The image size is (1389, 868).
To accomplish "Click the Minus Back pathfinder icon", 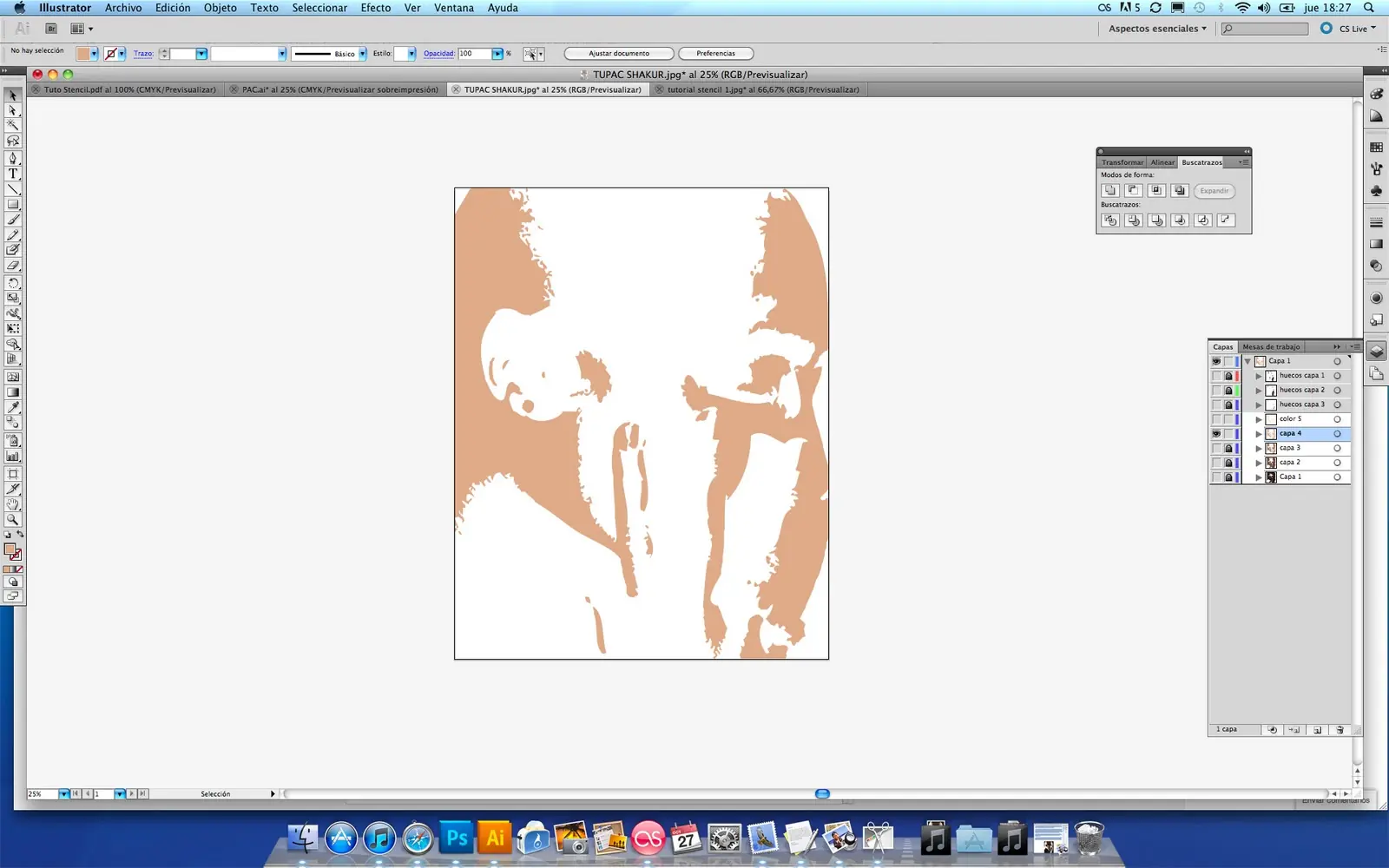I will point(1226,220).
